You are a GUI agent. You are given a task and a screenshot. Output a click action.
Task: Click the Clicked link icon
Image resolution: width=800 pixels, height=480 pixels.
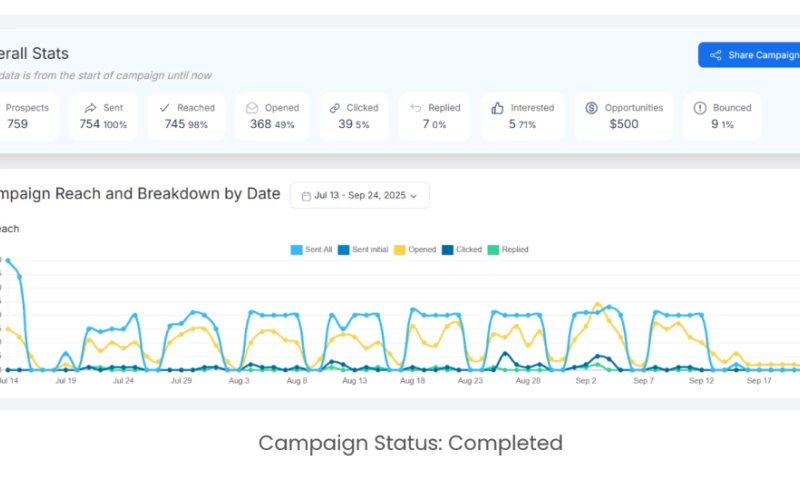(335, 108)
